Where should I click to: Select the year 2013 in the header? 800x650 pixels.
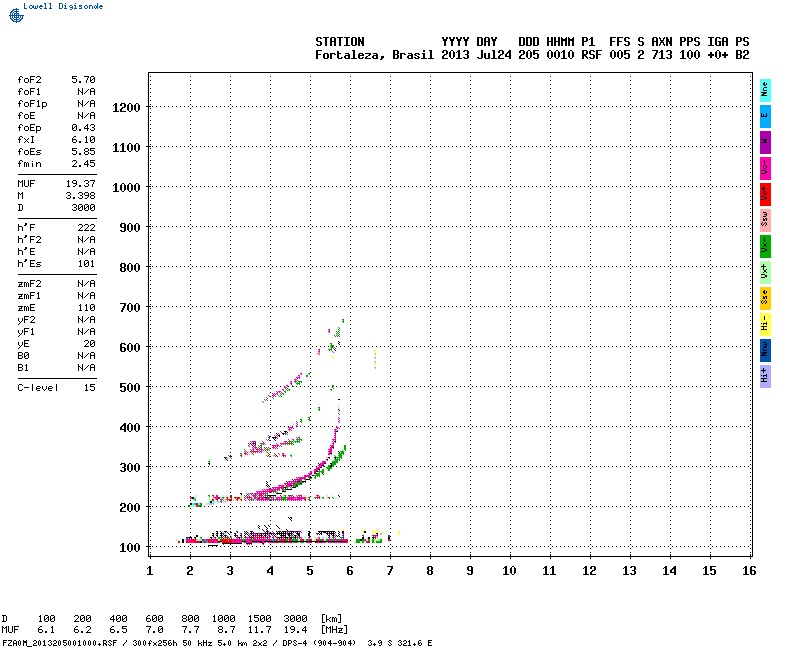pos(455,55)
